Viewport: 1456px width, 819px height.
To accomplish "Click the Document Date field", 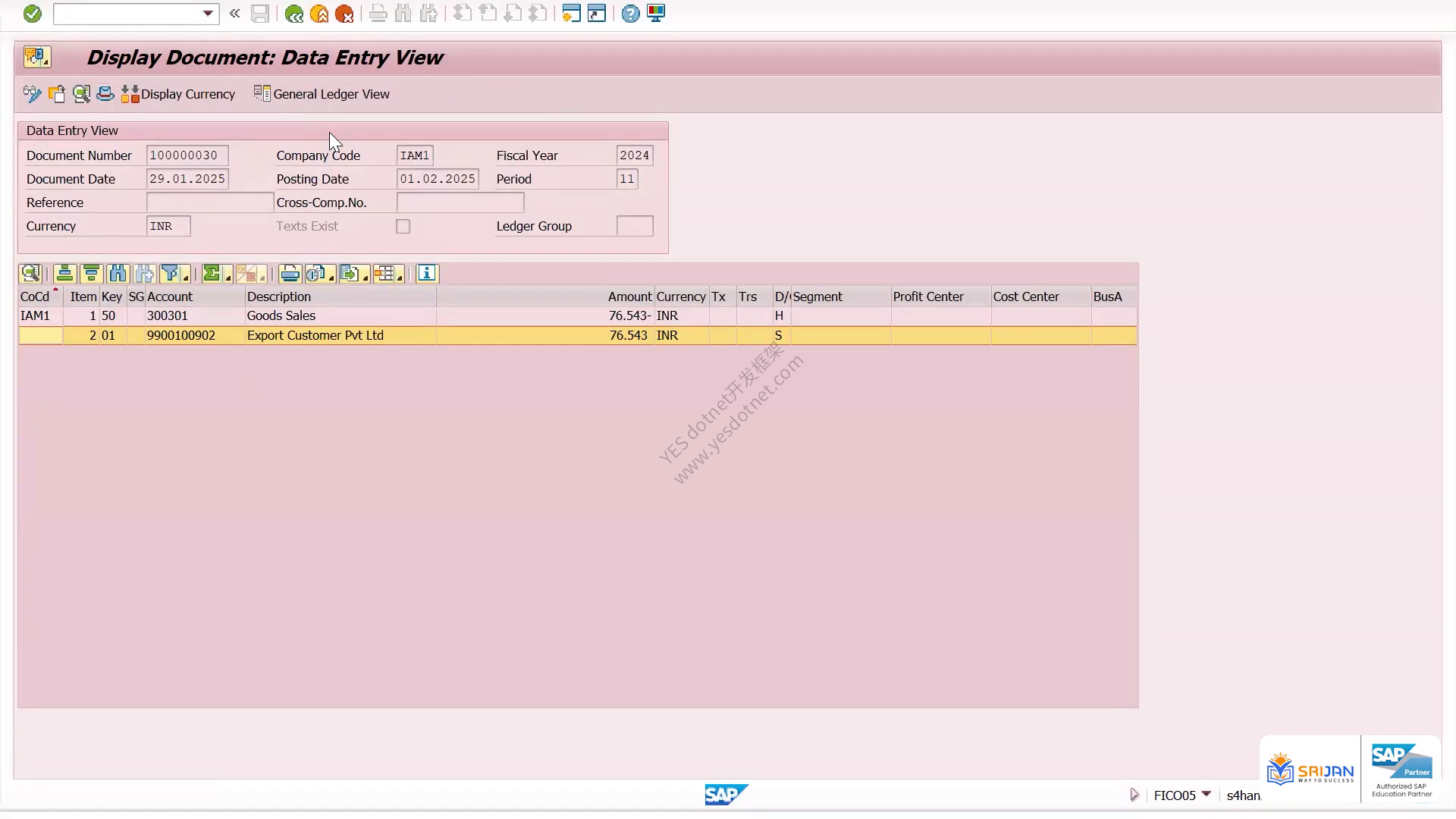I will pyautogui.click(x=187, y=179).
